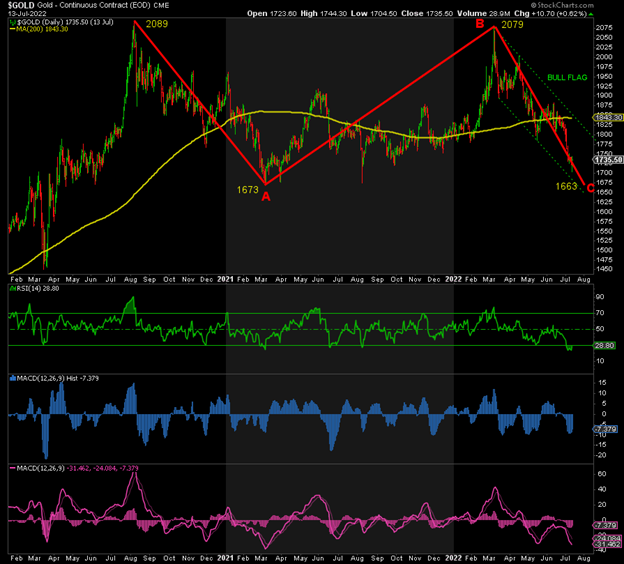Click the 2079 peak label near B
The image size is (624, 564).
(512, 25)
